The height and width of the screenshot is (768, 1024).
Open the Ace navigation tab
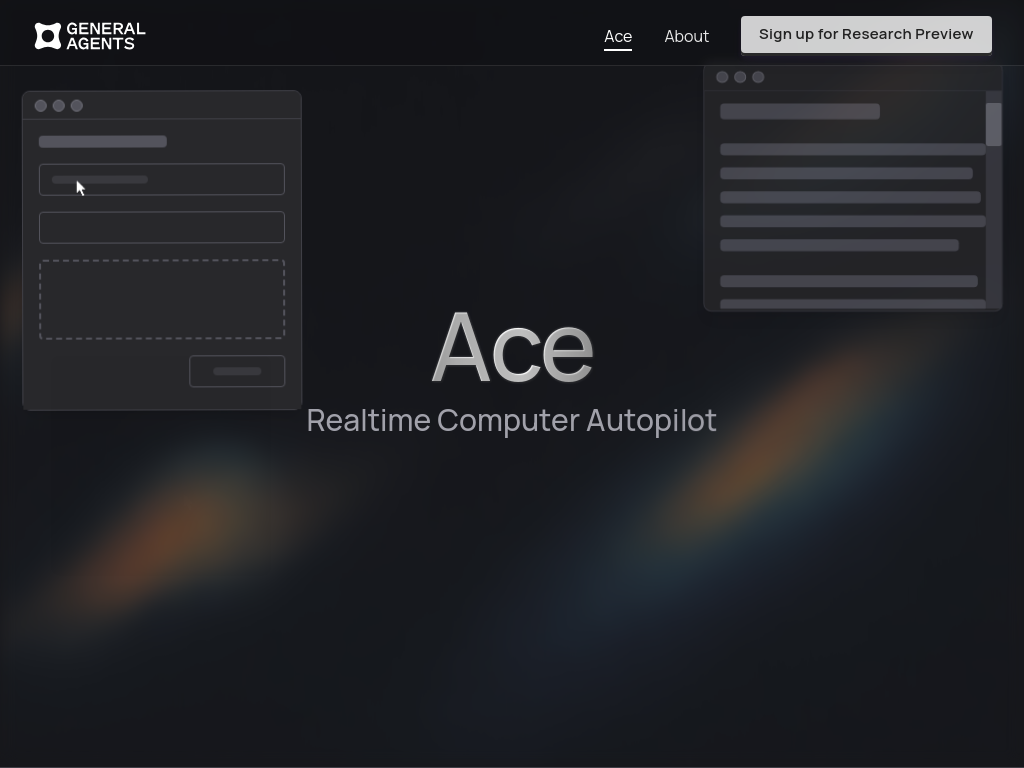pyautogui.click(x=618, y=36)
